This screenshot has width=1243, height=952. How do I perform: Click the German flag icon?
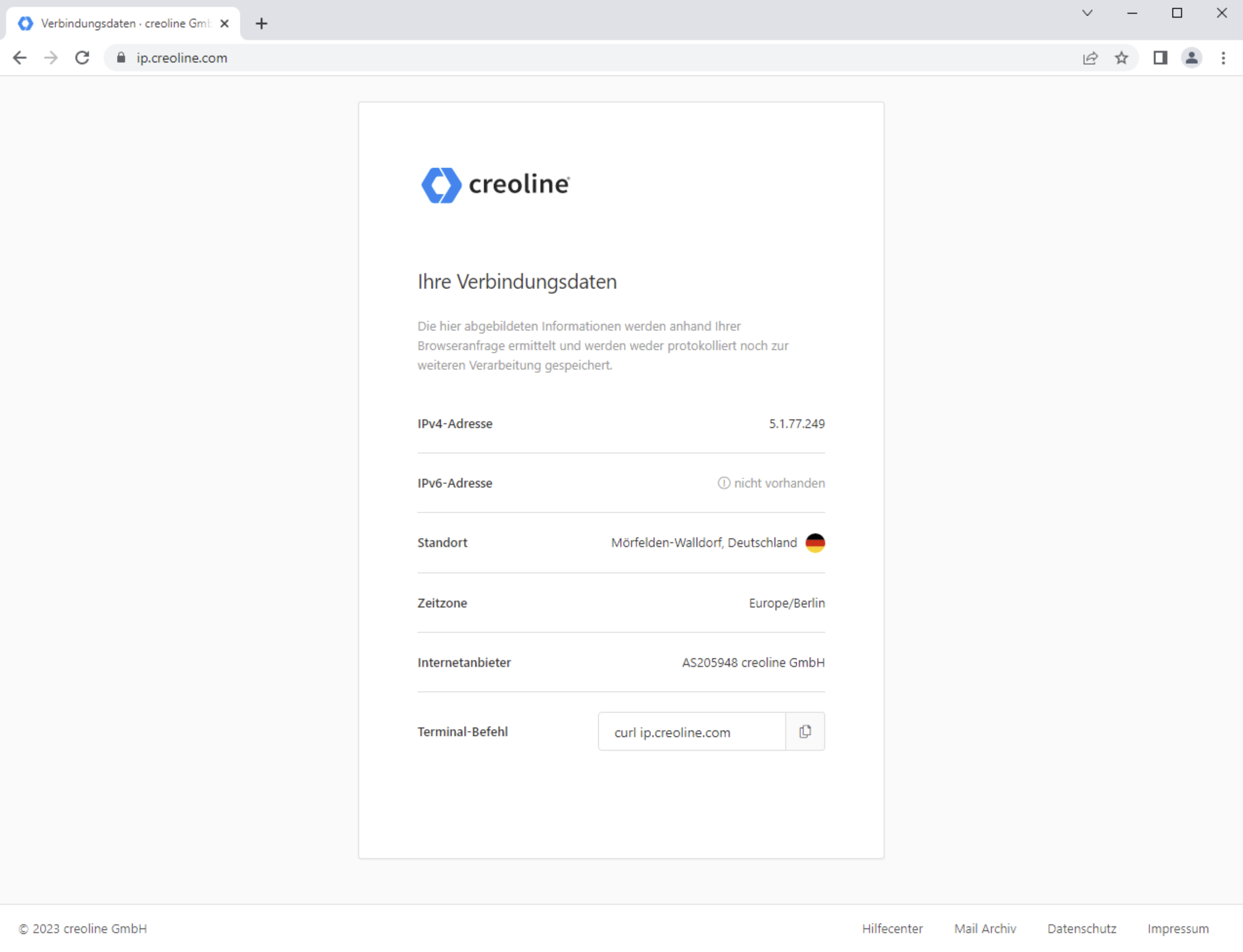(x=815, y=543)
